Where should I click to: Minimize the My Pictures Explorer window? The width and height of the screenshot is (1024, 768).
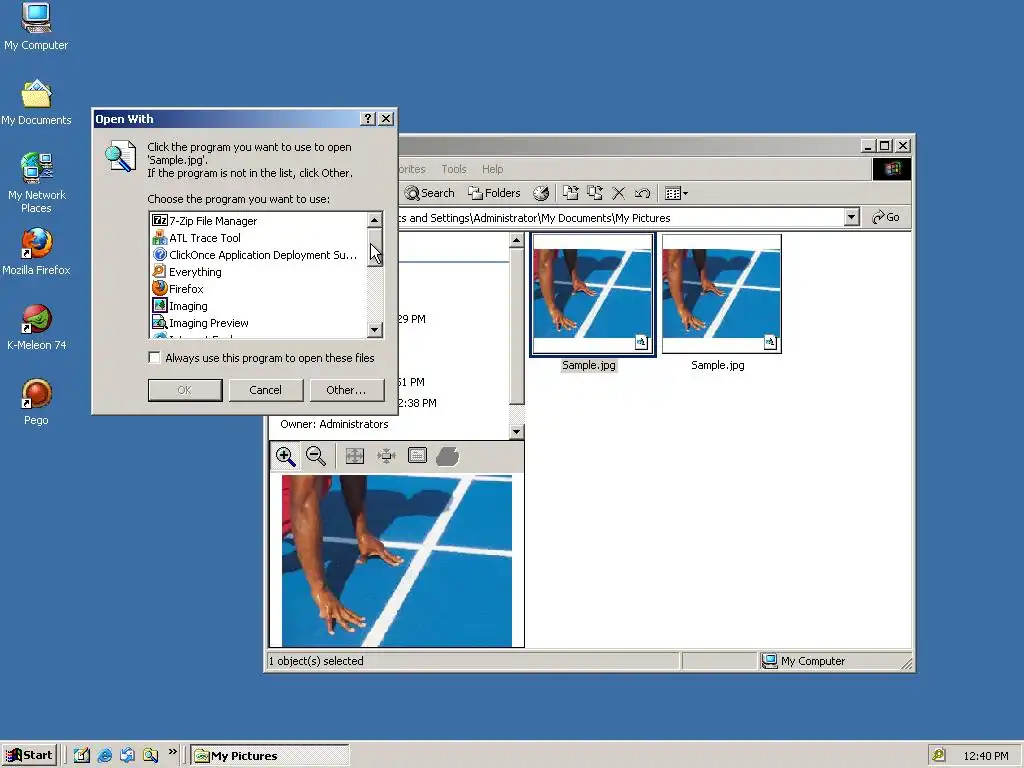coord(868,146)
